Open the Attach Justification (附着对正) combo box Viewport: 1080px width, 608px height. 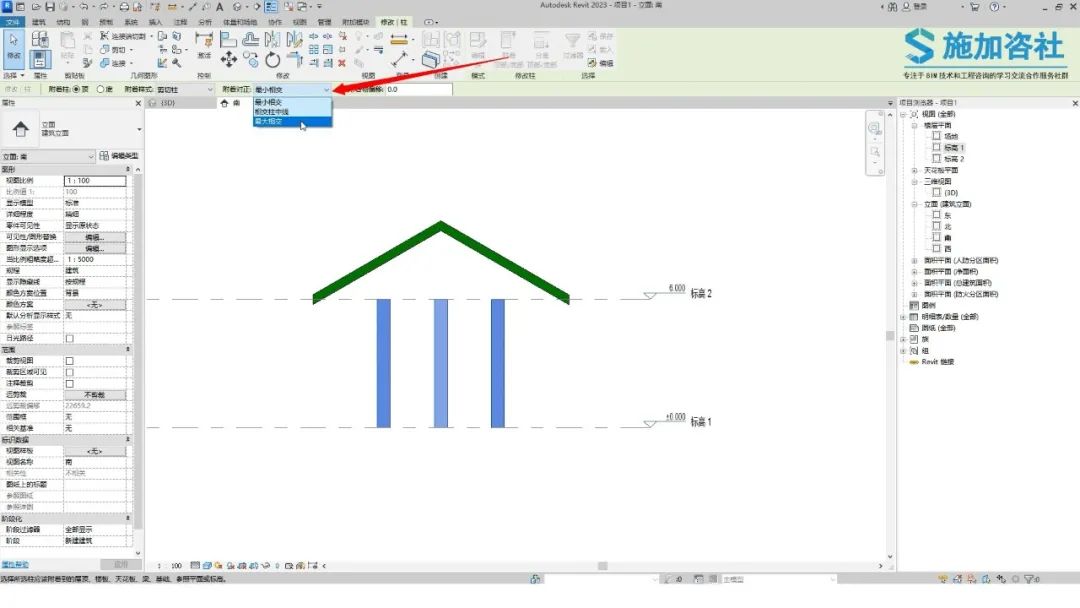[x=292, y=90]
